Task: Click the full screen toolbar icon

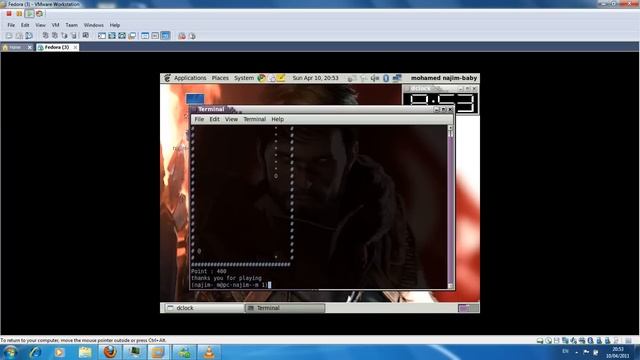Action: 112,36
